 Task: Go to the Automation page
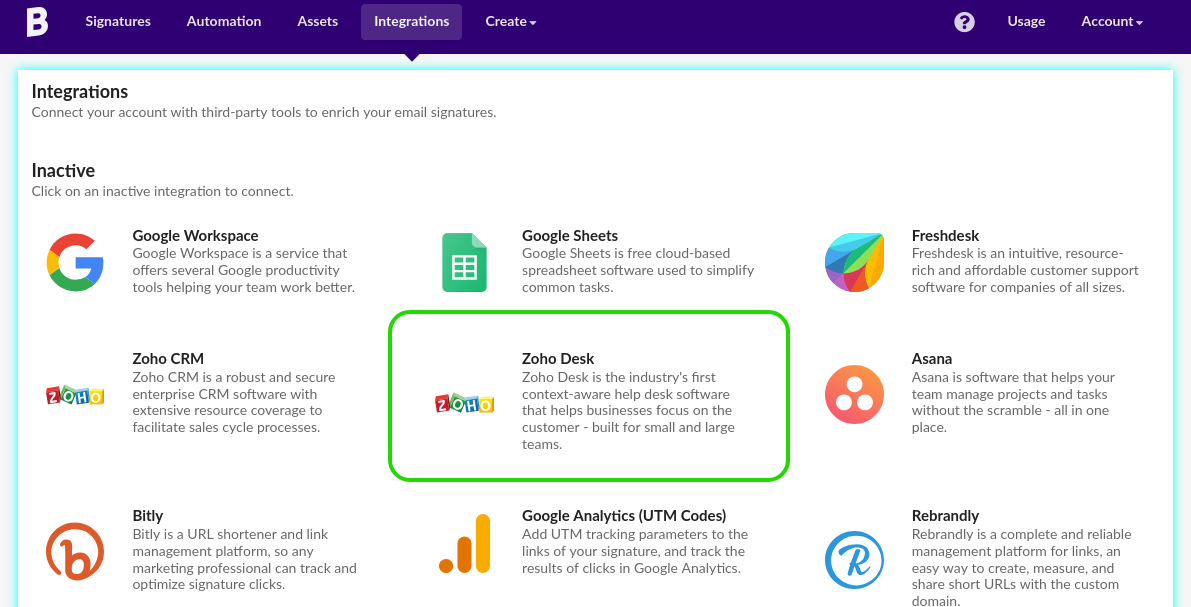tap(224, 21)
